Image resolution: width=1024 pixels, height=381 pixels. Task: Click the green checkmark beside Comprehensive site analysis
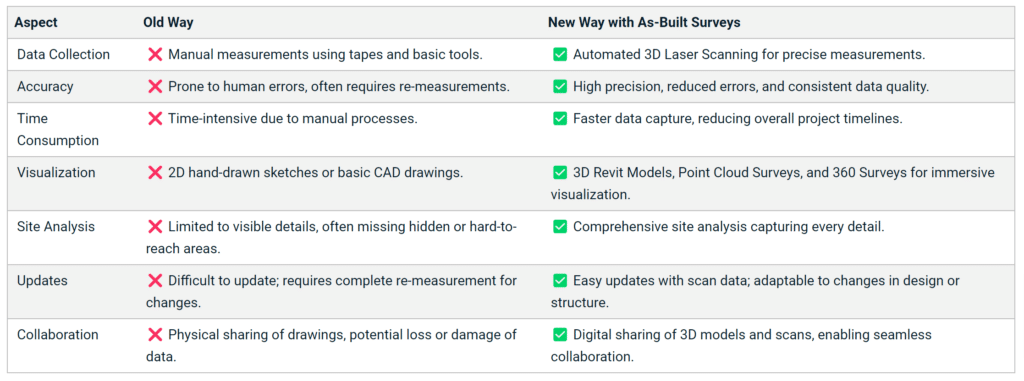pos(560,227)
